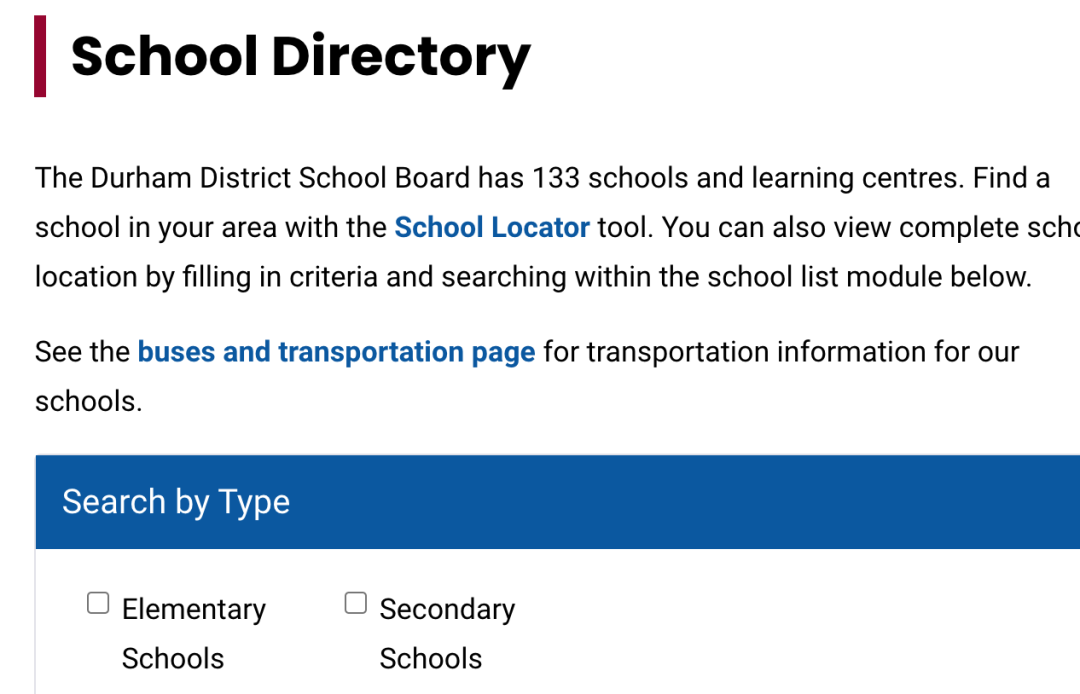Click the "Secondary Schools" label text

447,633
